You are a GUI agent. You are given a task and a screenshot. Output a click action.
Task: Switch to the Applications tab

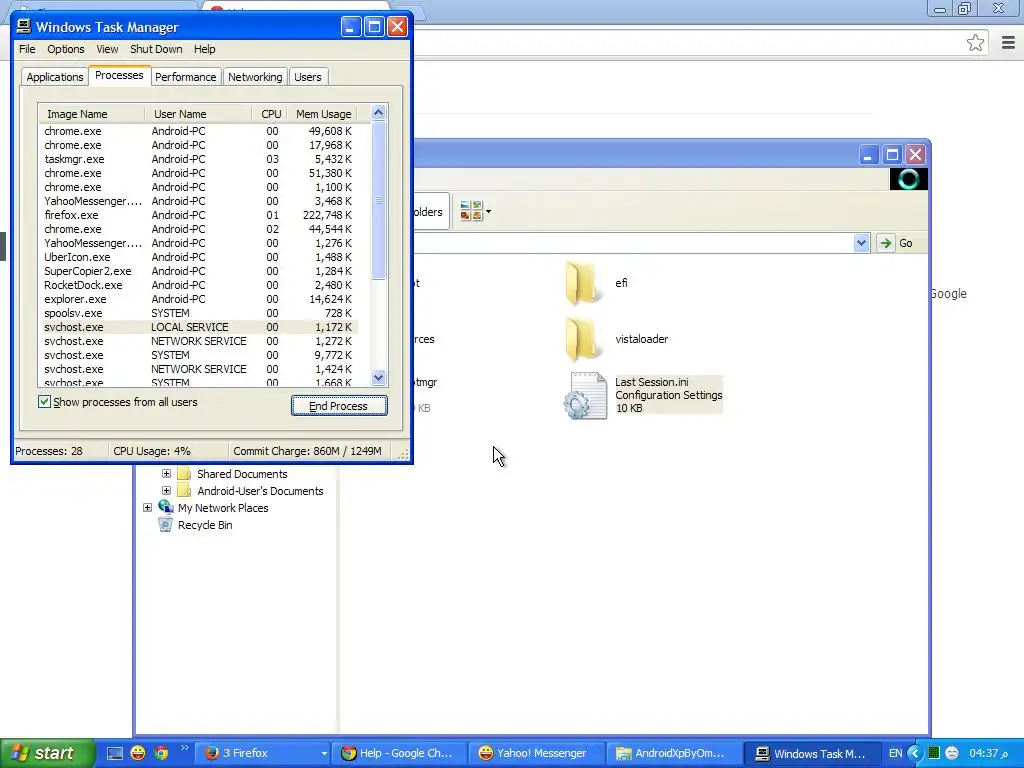pyautogui.click(x=55, y=77)
